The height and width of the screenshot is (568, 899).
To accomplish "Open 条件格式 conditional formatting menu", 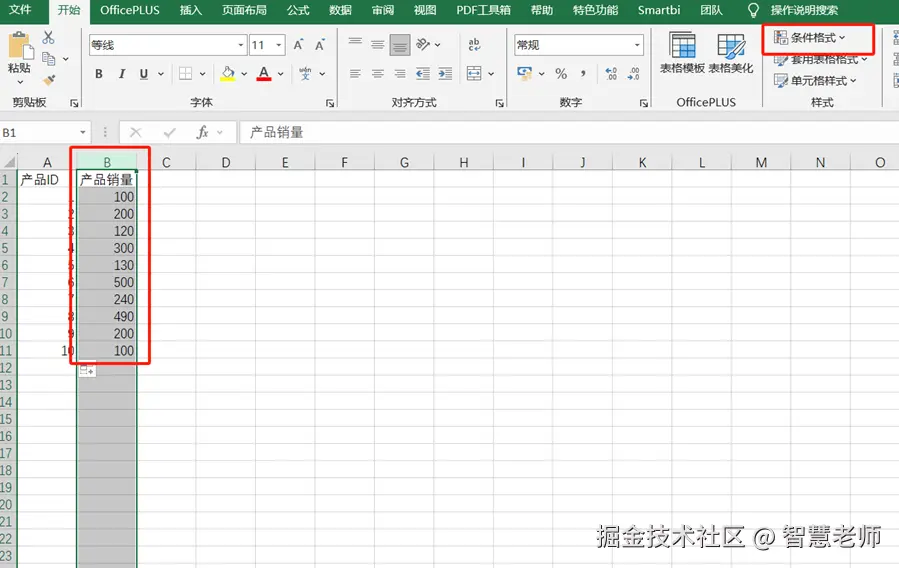I will (x=810, y=38).
